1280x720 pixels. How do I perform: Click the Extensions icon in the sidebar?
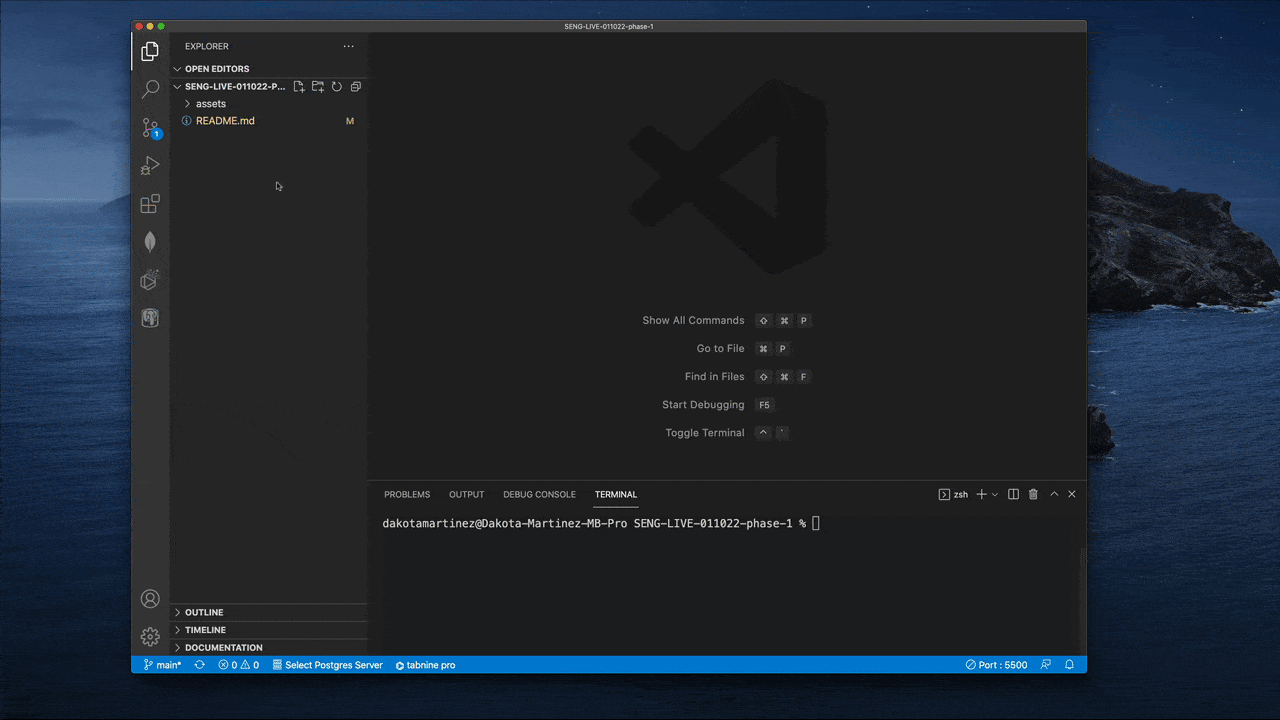pos(150,203)
